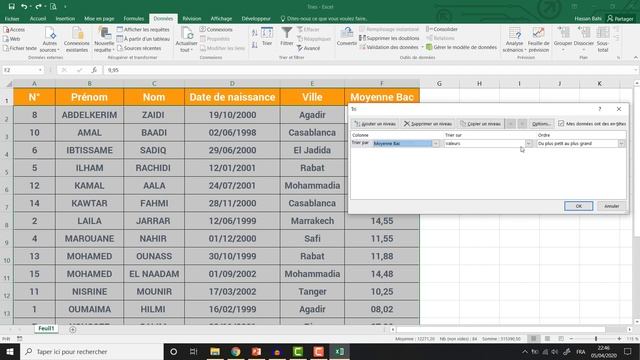Click the Undo arrow icon

tap(24, 7)
